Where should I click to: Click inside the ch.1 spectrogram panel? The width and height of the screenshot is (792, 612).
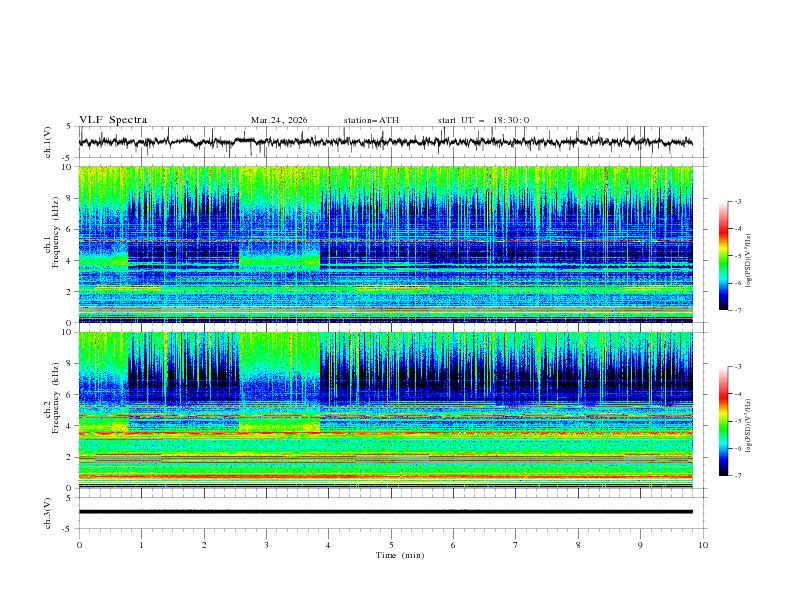(x=385, y=244)
